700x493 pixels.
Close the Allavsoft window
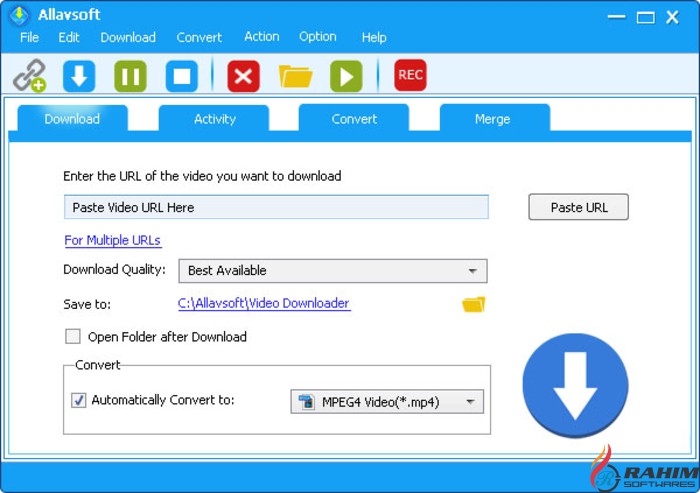(x=672, y=17)
